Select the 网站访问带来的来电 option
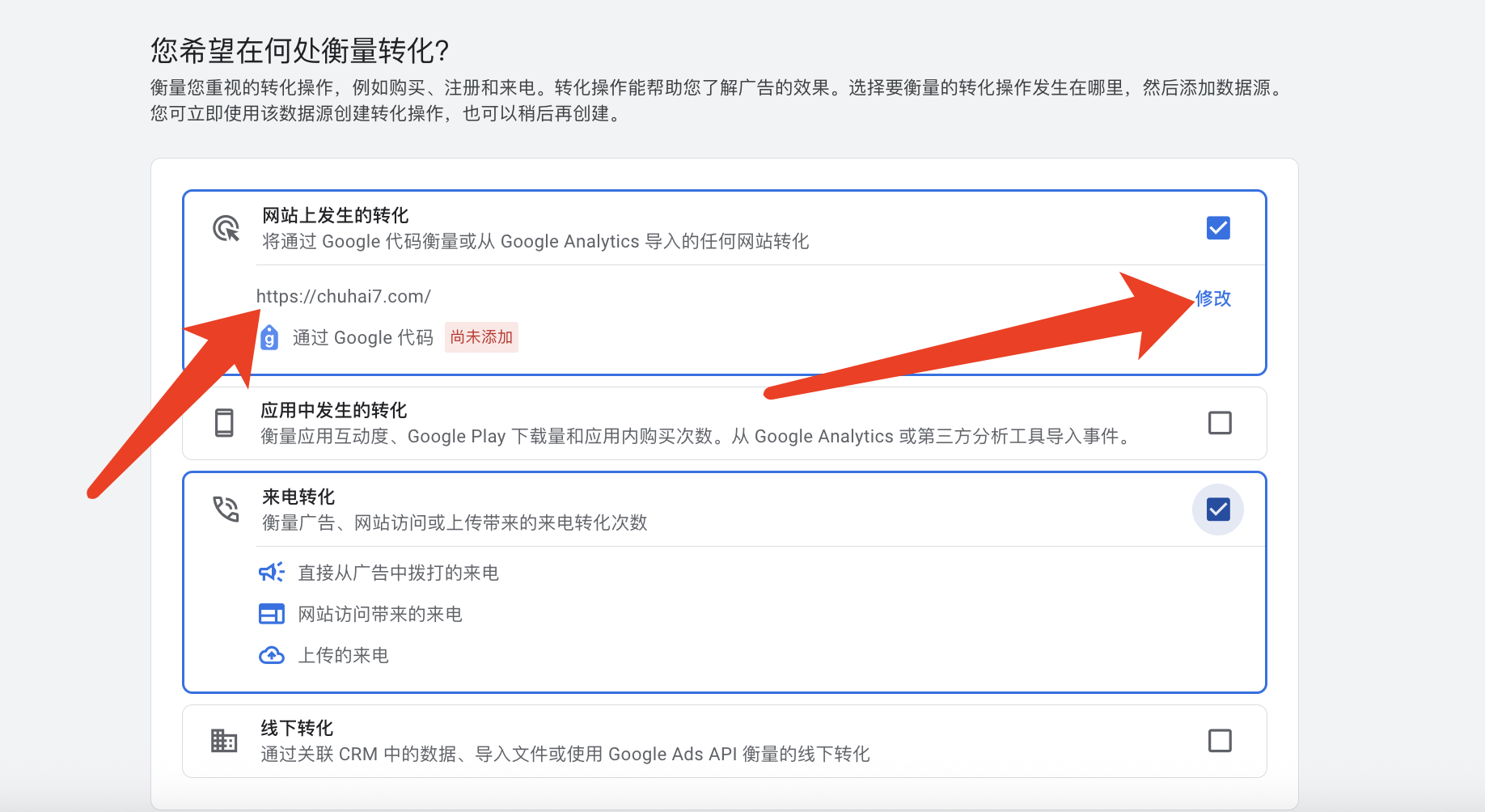Image resolution: width=1485 pixels, height=812 pixels. [x=380, y=615]
